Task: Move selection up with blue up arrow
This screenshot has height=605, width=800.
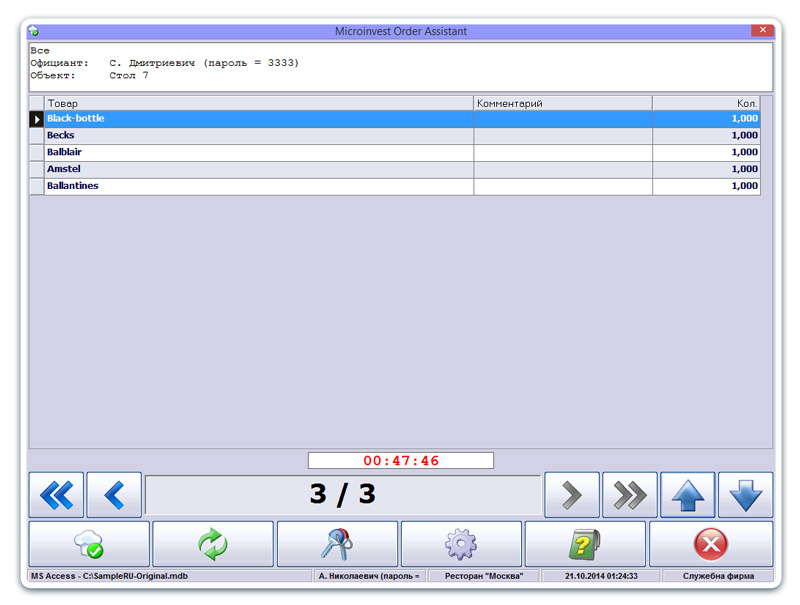Action: (x=688, y=495)
